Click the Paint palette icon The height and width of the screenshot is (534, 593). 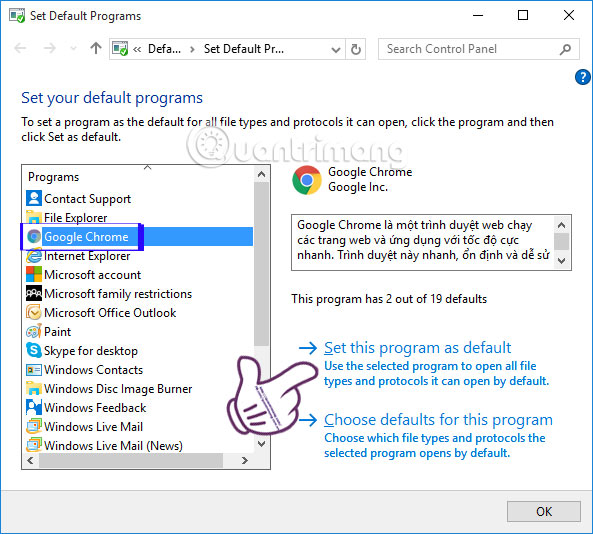(x=34, y=332)
